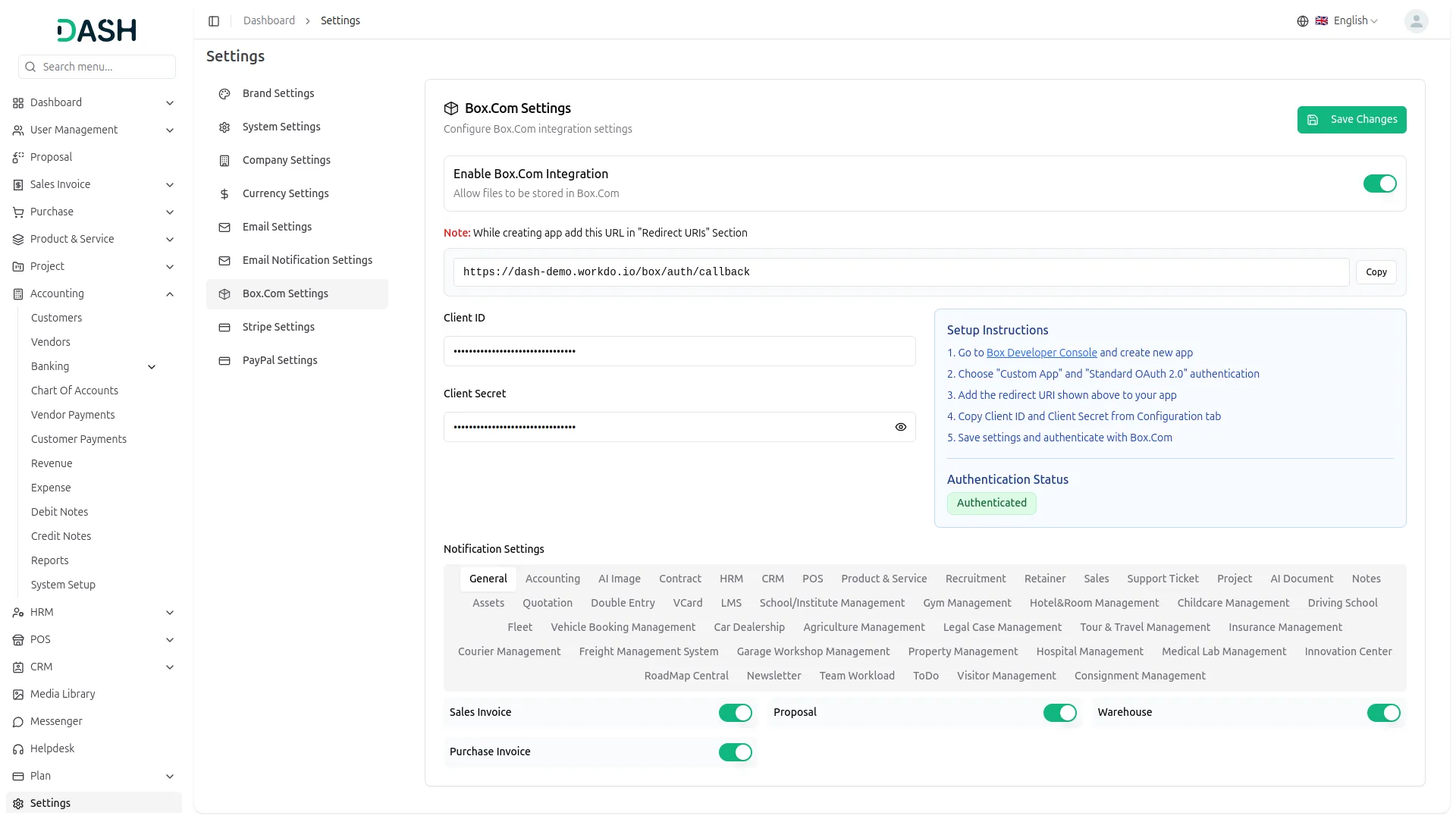Open PayPal Settings section
The height and width of the screenshot is (819, 1456).
297,361
